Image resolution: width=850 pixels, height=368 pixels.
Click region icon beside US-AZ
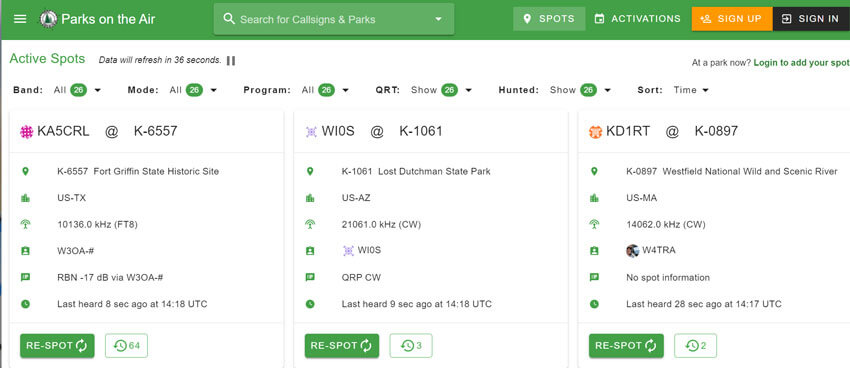click(310, 198)
